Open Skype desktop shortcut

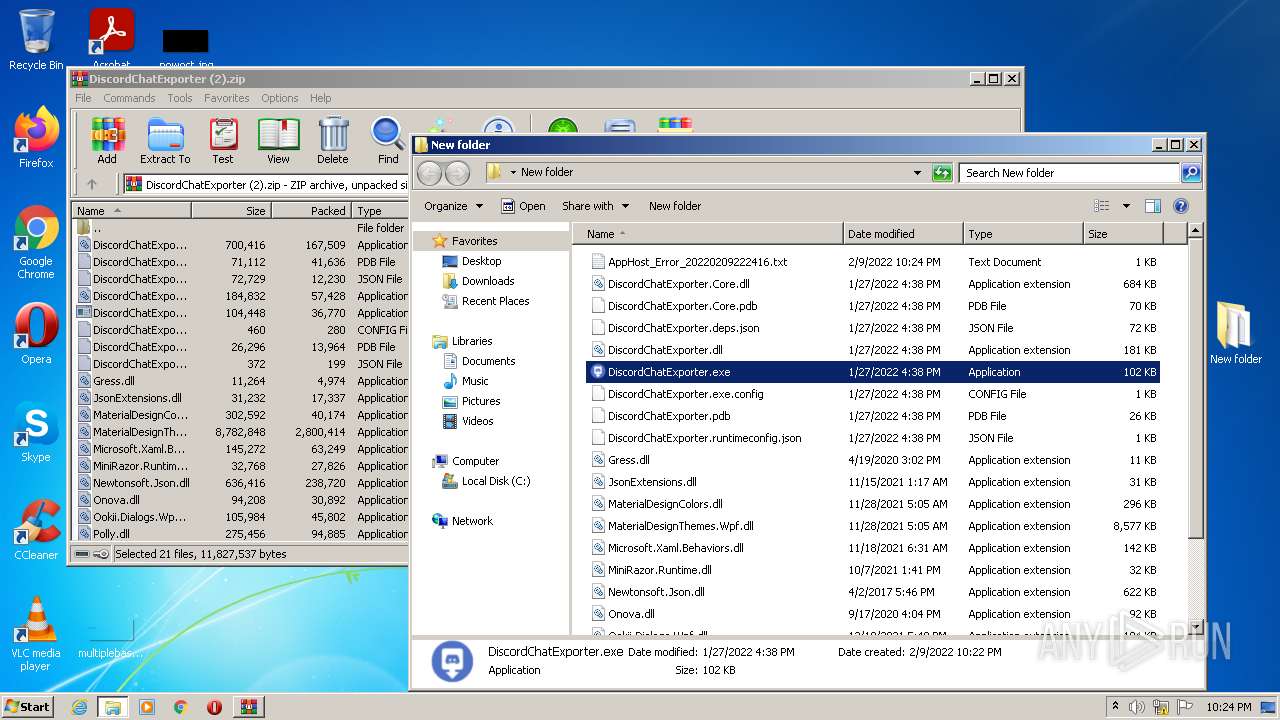tap(36, 432)
